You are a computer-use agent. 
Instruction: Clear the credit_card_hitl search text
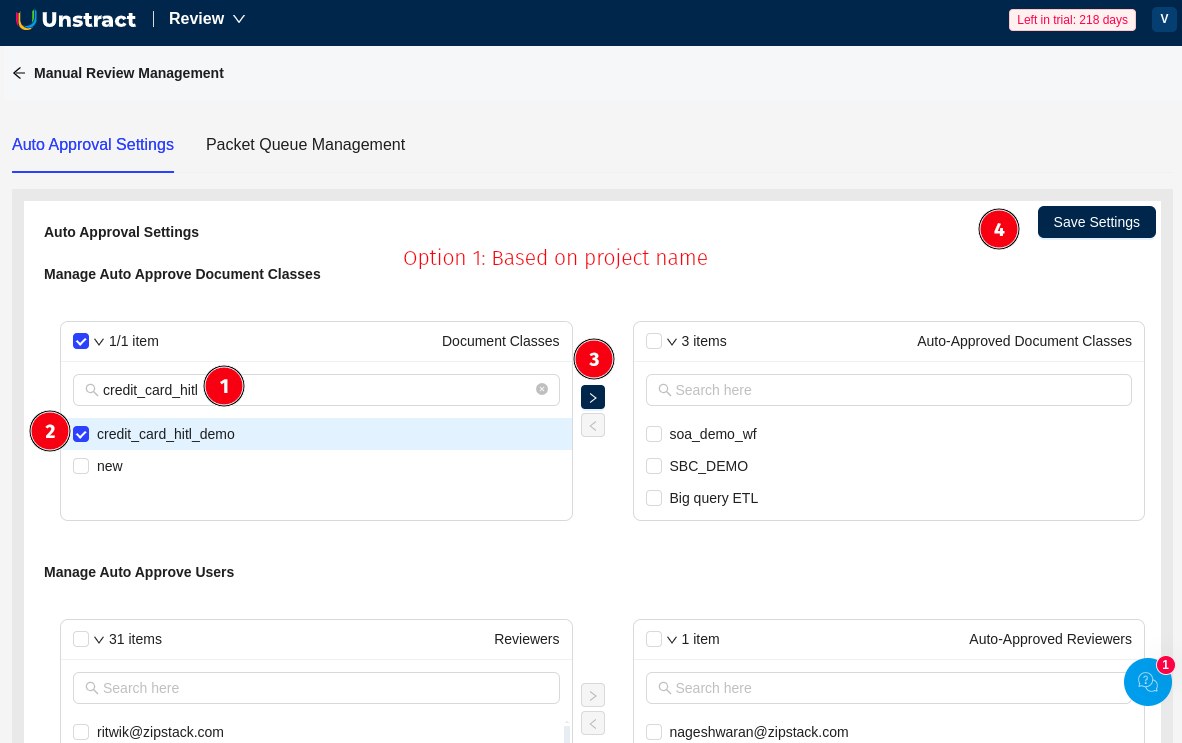[542, 389]
